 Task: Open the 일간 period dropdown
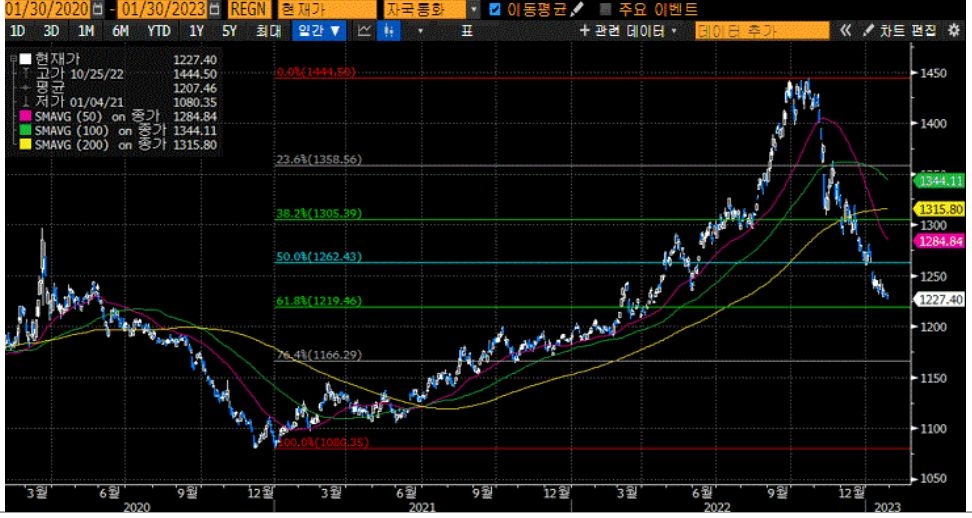tap(319, 31)
